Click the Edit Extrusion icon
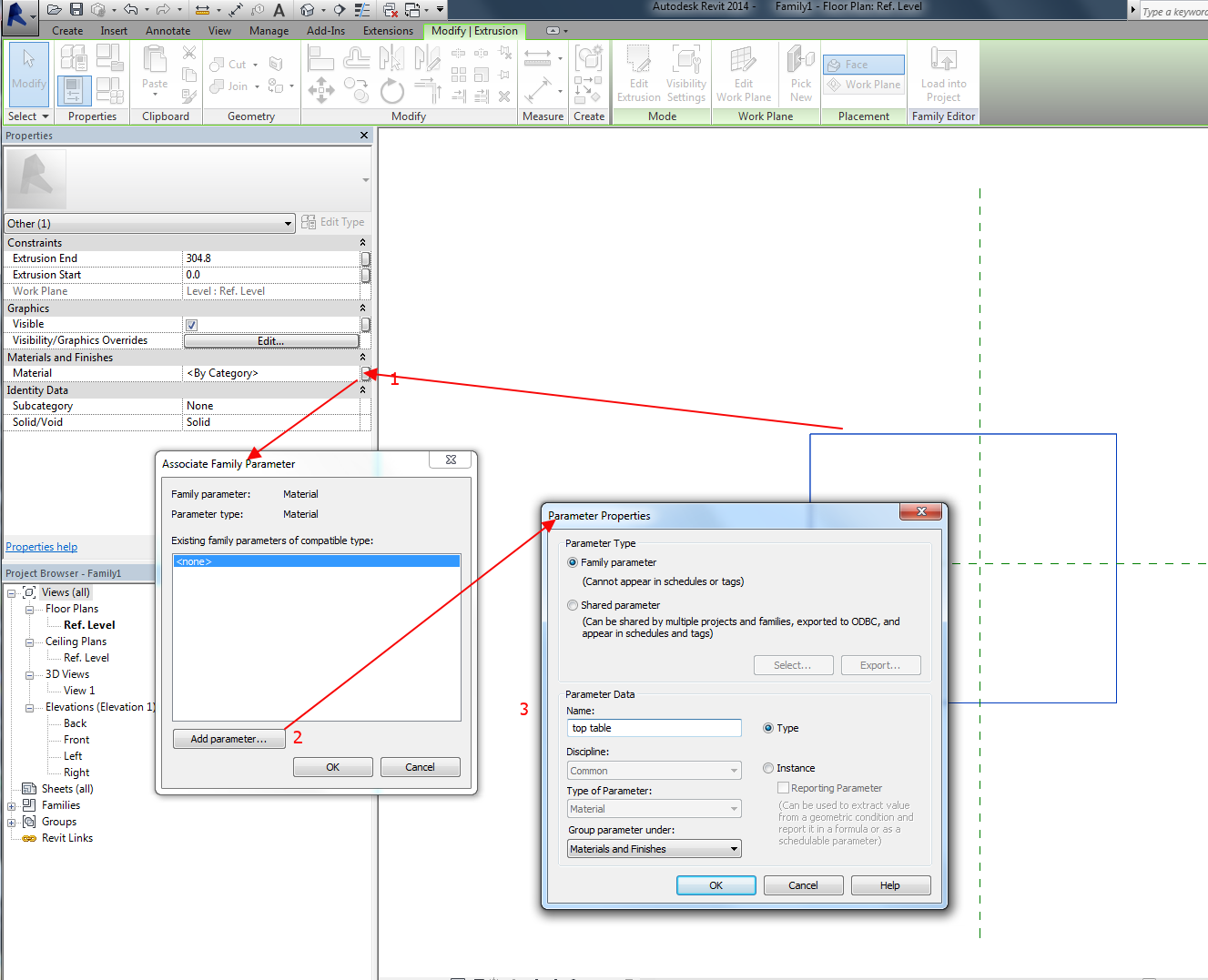This screenshot has width=1208, height=980. pos(639,74)
